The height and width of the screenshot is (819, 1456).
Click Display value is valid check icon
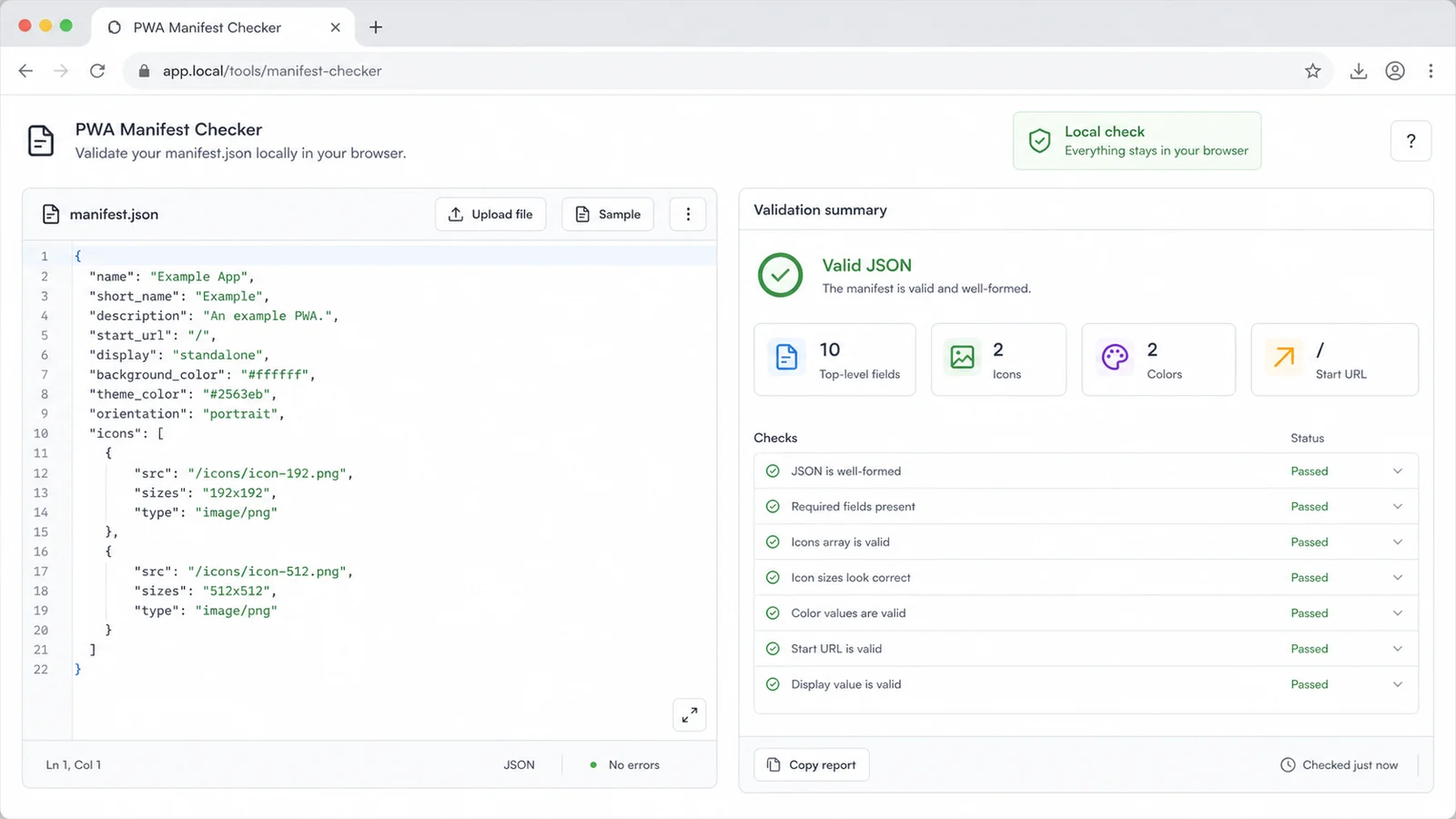tap(773, 684)
